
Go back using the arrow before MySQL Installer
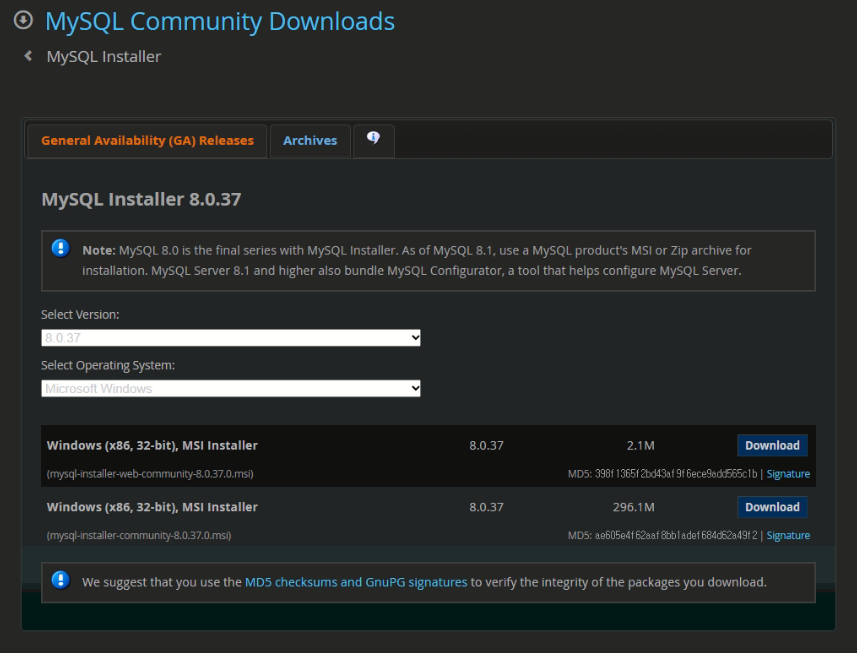click(x=28, y=56)
